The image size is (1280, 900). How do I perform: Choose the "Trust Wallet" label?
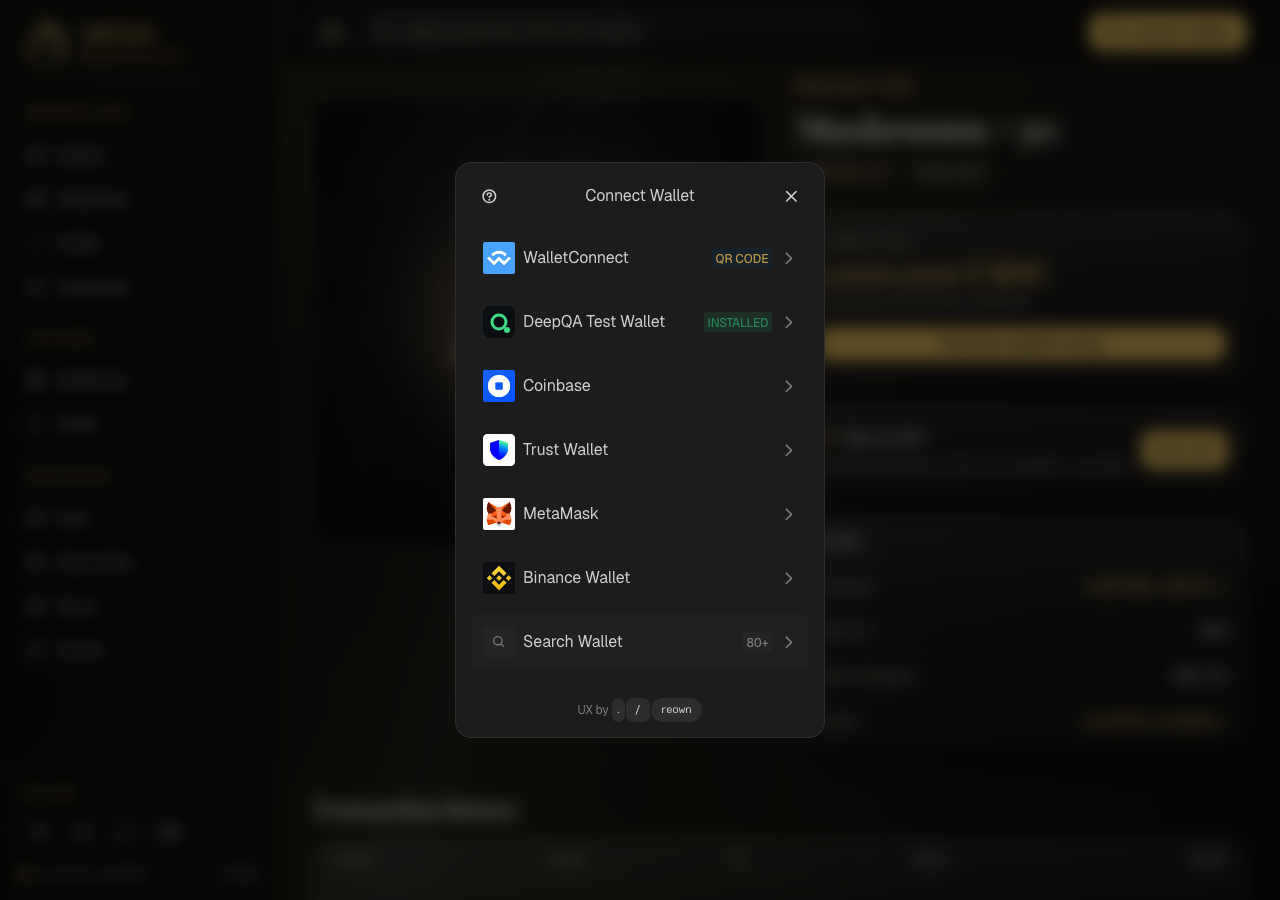tap(566, 450)
